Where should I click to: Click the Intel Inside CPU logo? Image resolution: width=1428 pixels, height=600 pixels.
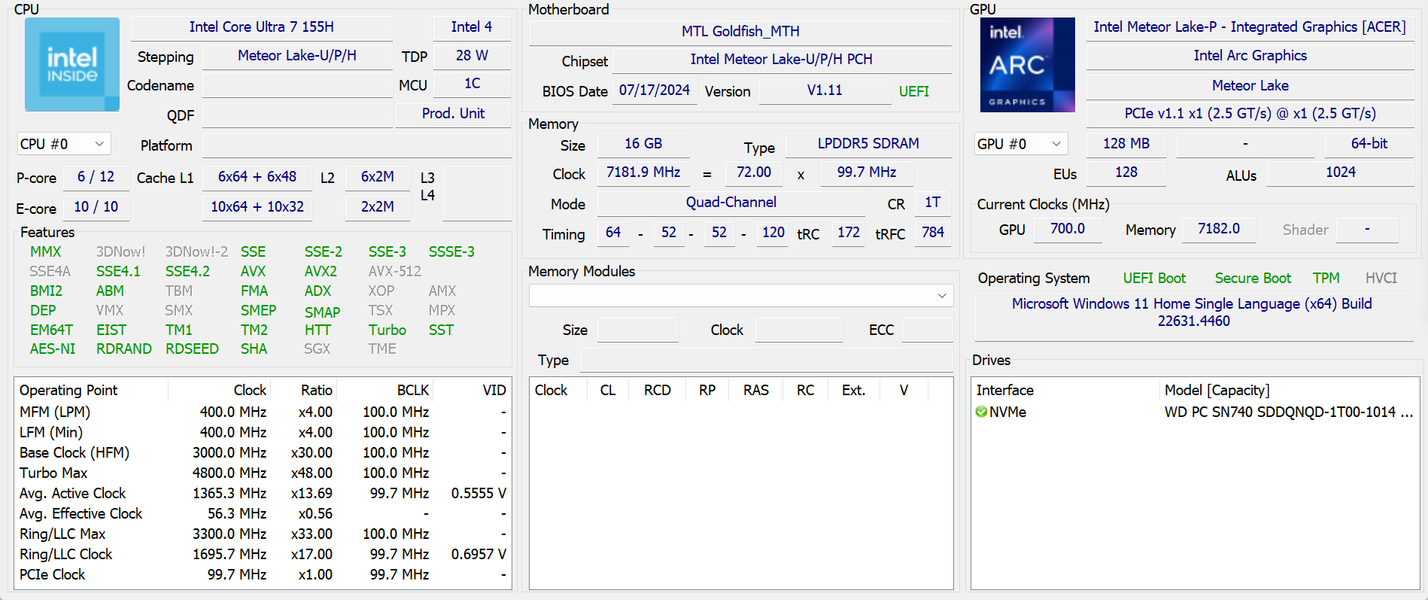coord(72,64)
